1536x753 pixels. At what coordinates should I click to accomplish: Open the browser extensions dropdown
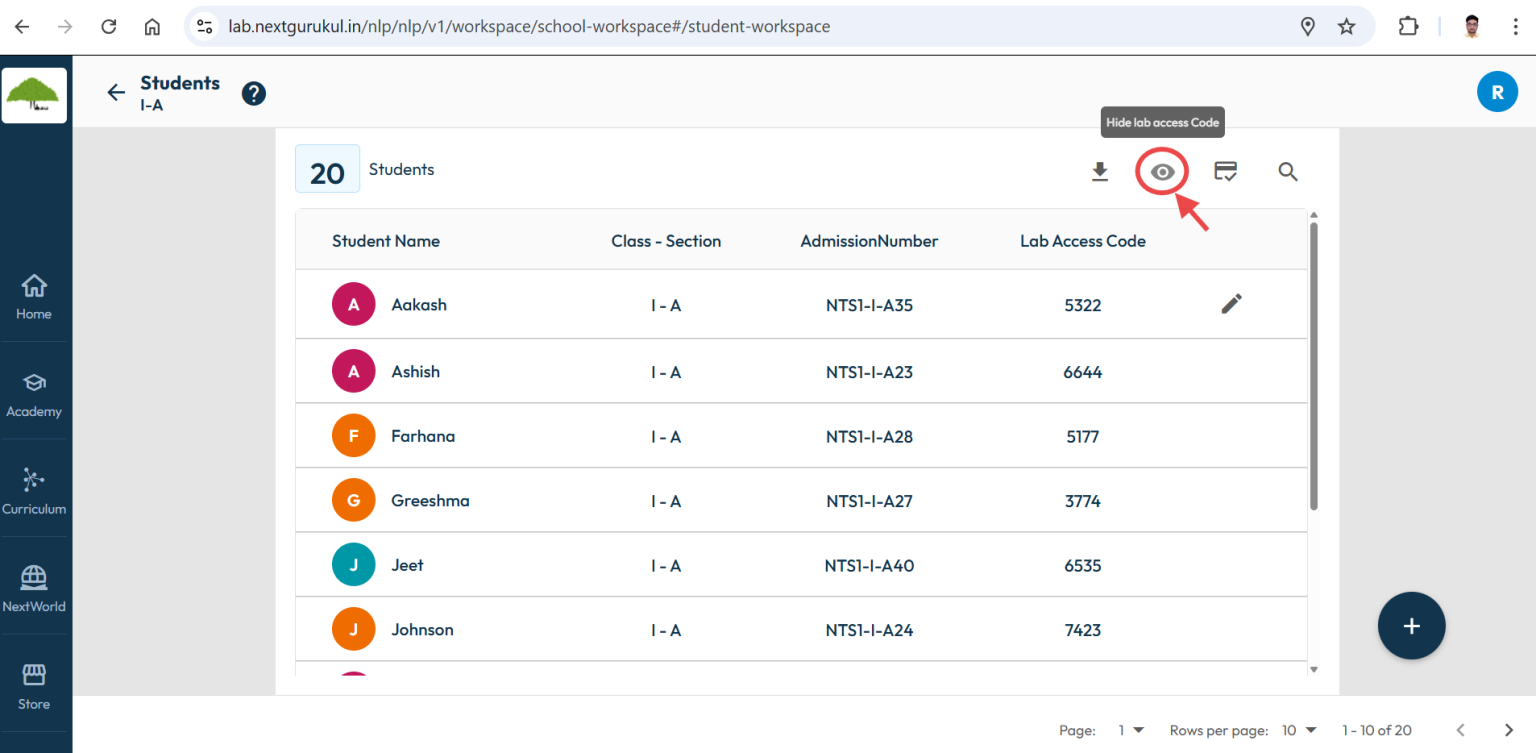click(1409, 26)
